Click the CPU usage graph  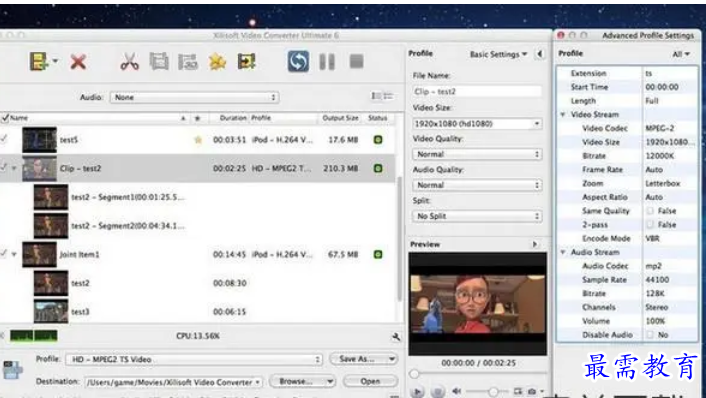pyautogui.click(x=34, y=335)
